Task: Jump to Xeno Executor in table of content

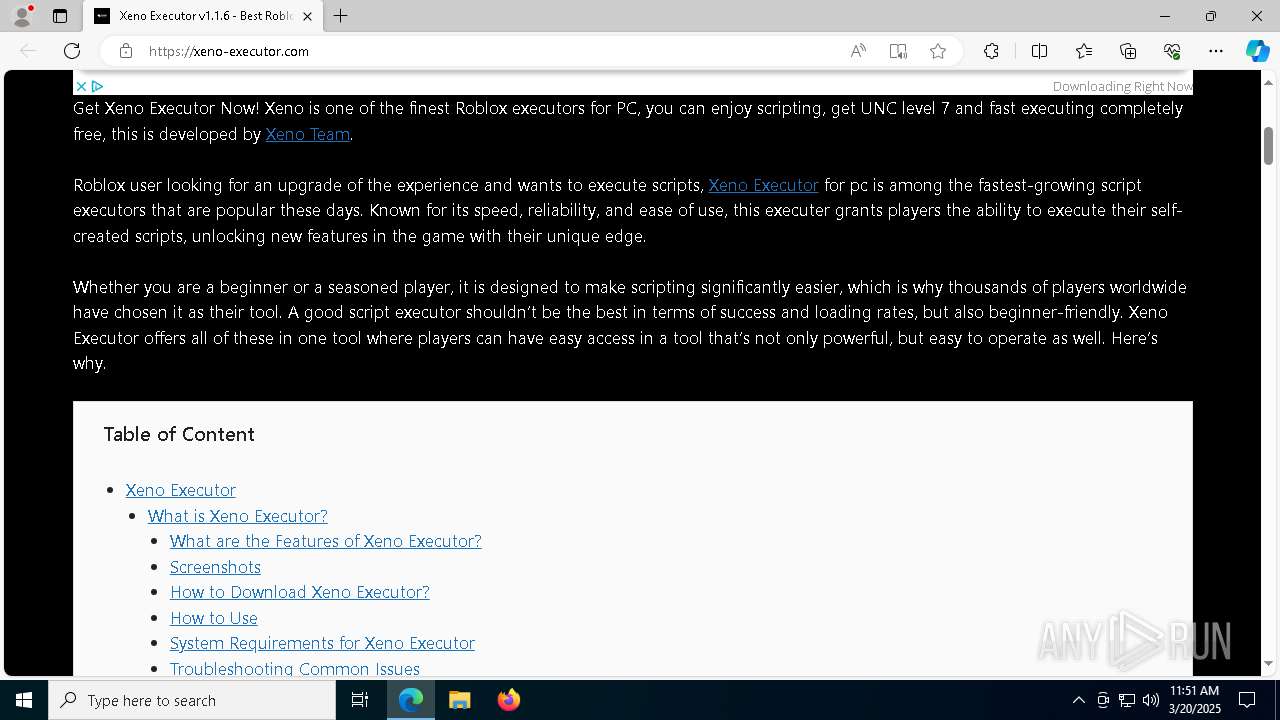Action: click(x=181, y=490)
